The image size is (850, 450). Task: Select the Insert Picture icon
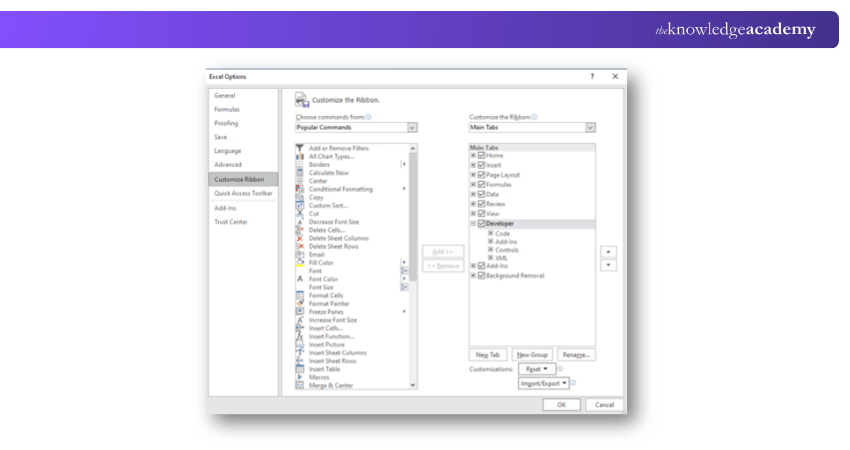pos(299,344)
